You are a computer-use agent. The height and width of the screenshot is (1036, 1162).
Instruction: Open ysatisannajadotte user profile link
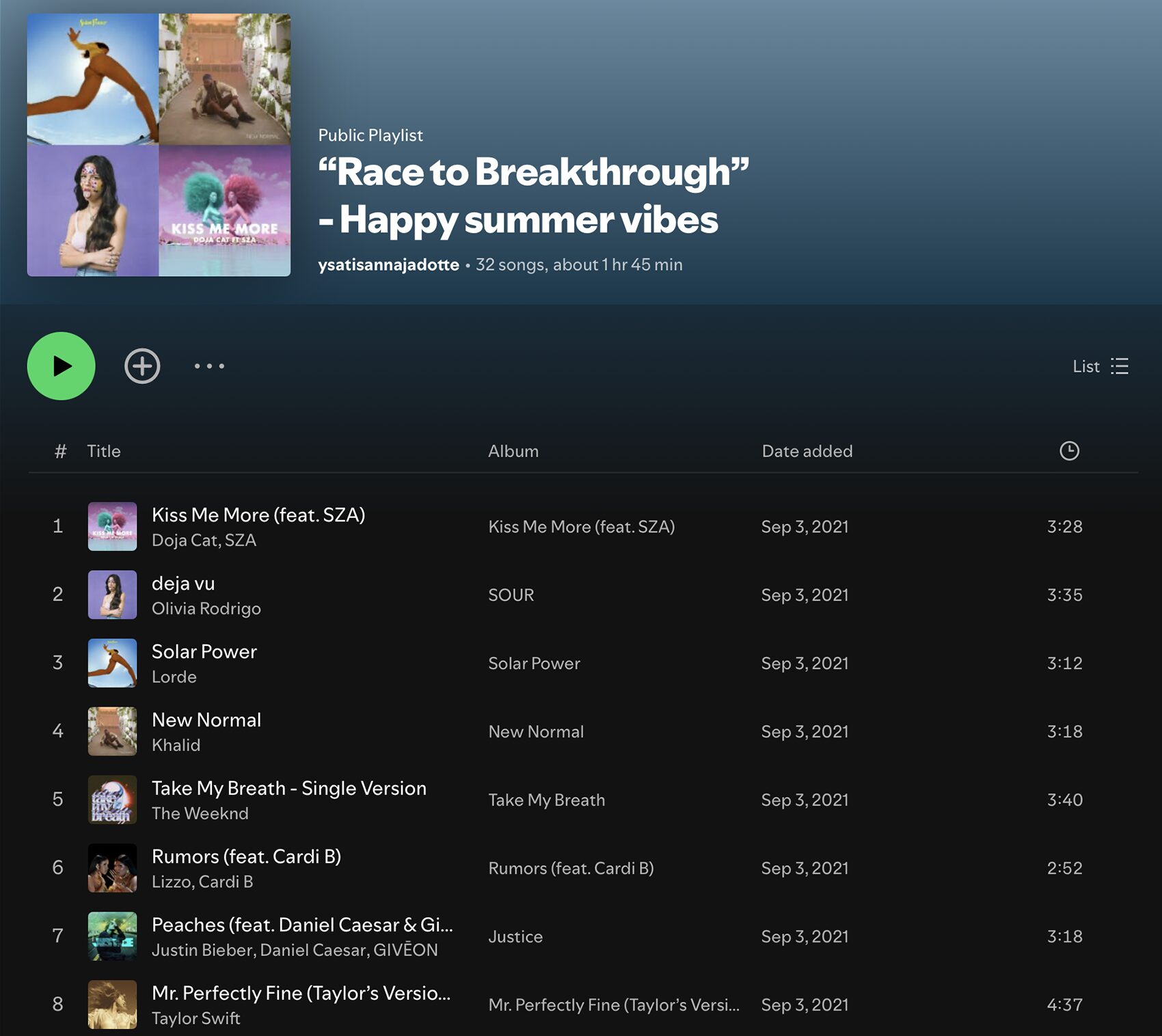tap(388, 265)
